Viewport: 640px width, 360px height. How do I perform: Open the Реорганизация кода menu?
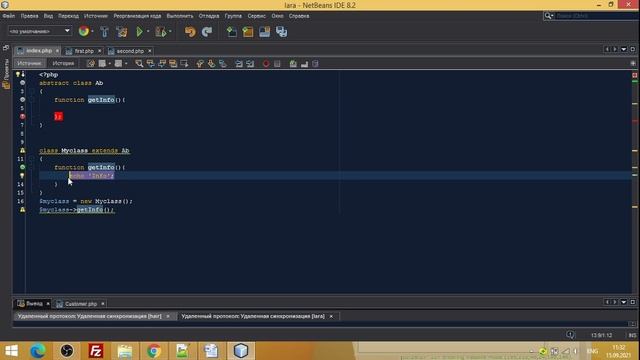pyautogui.click(x=137, y=16)
